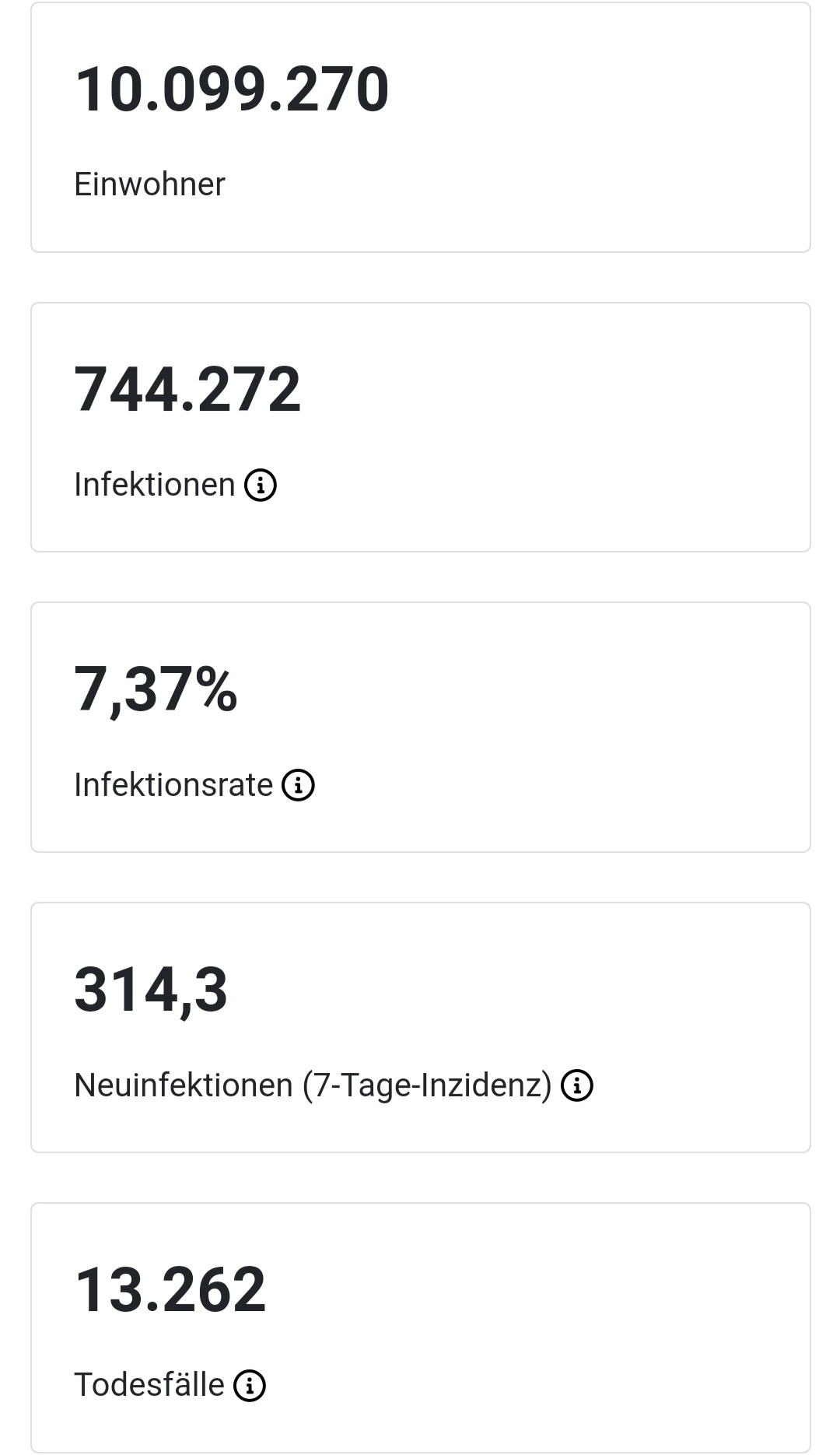Click the 13.262 deaths figure
Image resolution: width=840 pixels, height=1455 pixels.
[x=170, y=1290]
